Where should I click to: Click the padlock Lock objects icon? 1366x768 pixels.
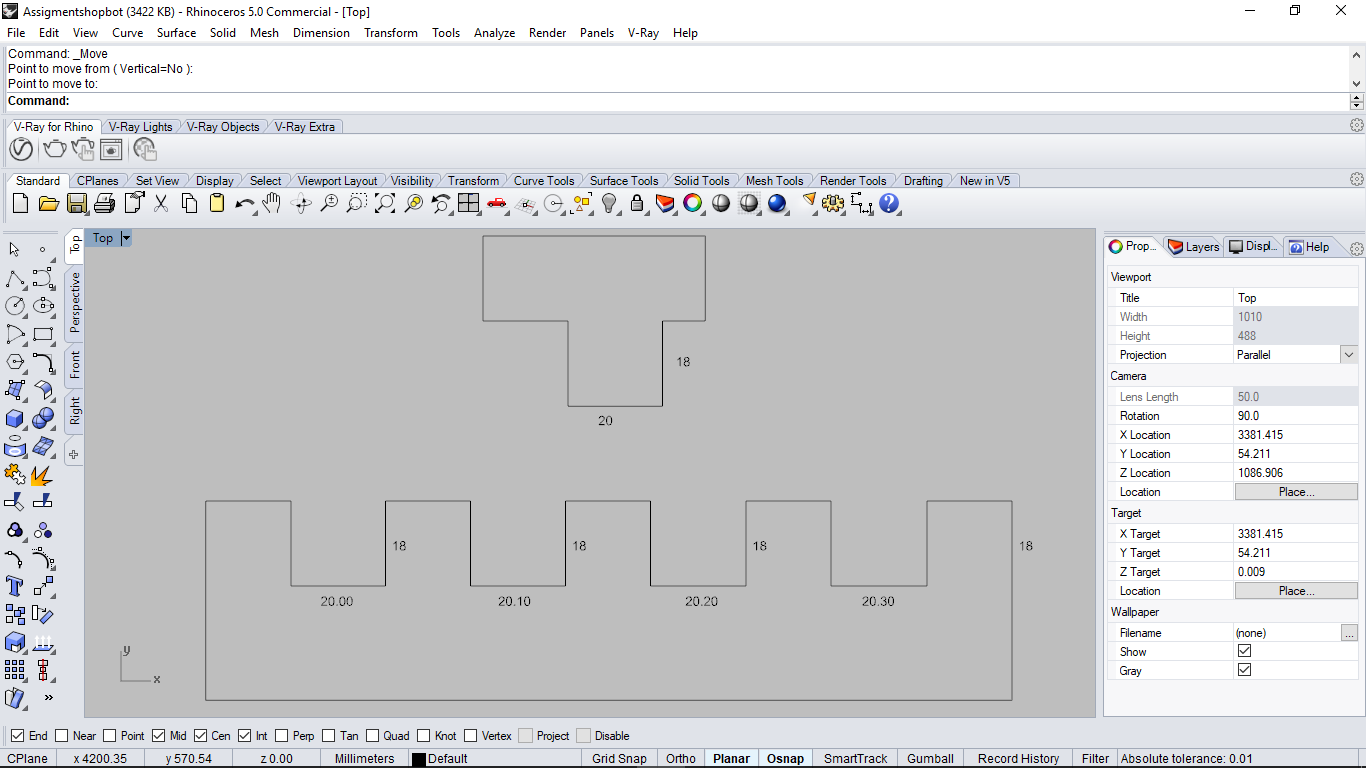(x=637, y=204)
